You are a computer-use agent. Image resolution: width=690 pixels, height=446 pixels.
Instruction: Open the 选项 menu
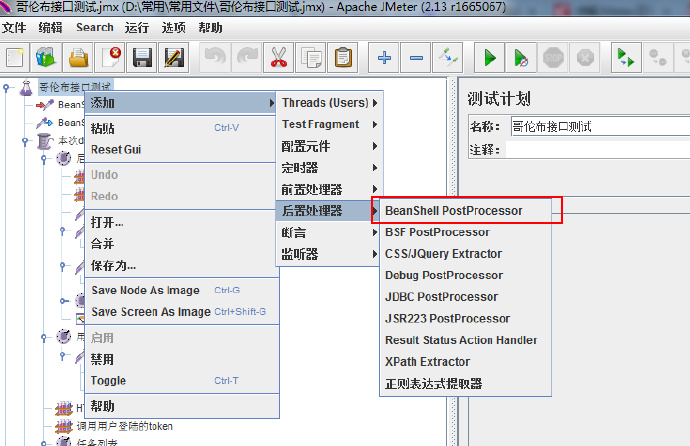pos(173,28)
